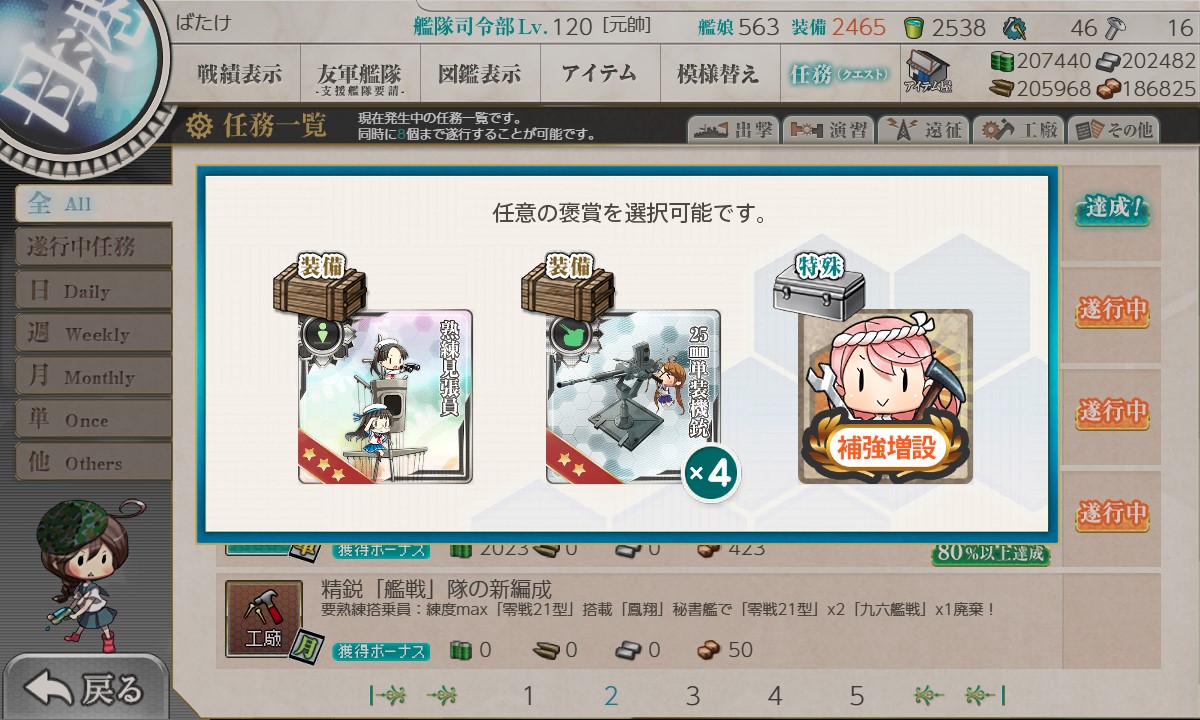Viewport: 1200px width, 720px height.
Task: Select the 遂行中任務 filter tab
Action: coord(93,247)
